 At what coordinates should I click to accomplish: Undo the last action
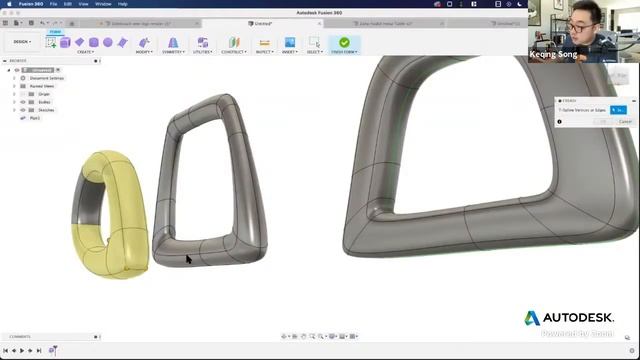pos(42,23)
